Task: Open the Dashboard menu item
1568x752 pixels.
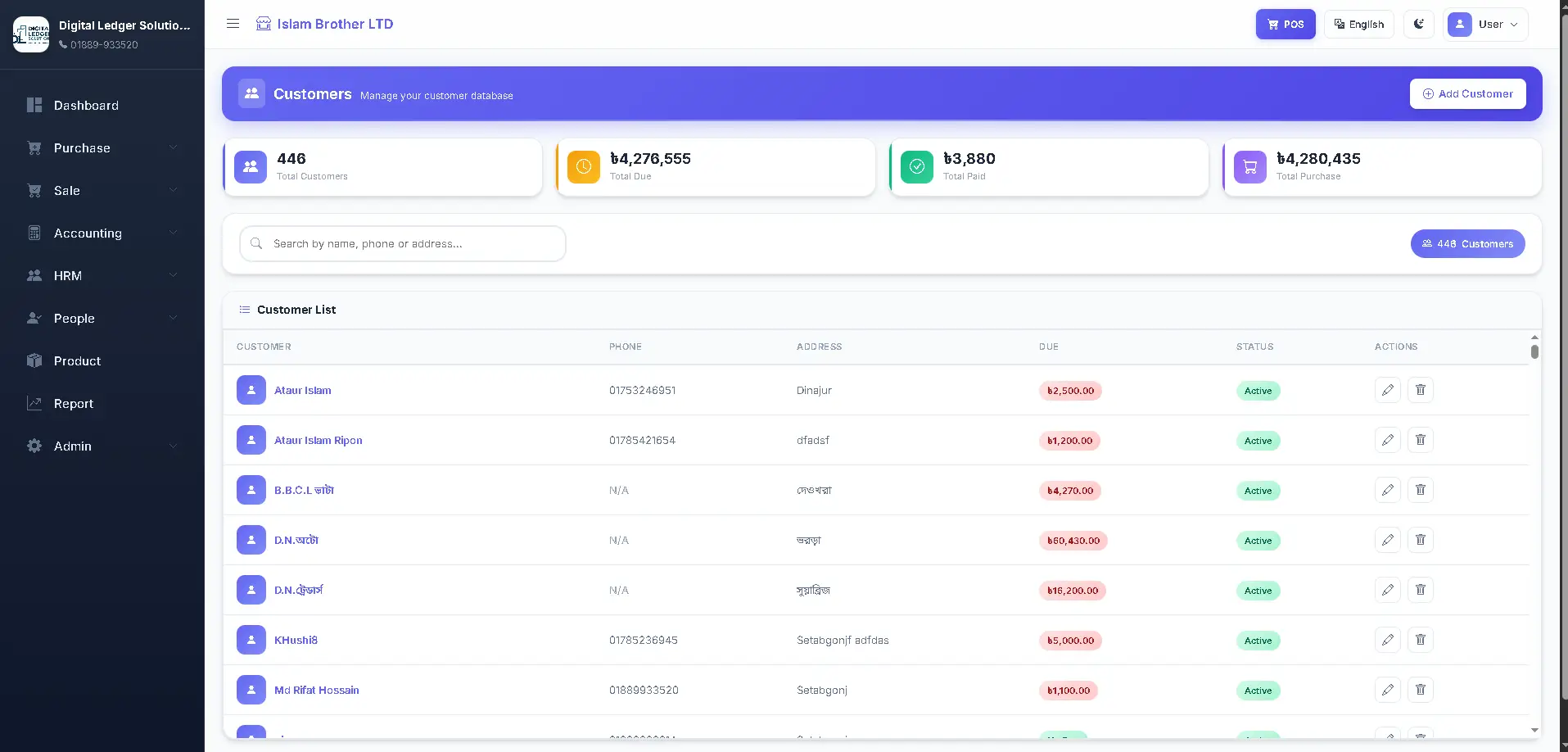Action: click(x=102, y=106)
